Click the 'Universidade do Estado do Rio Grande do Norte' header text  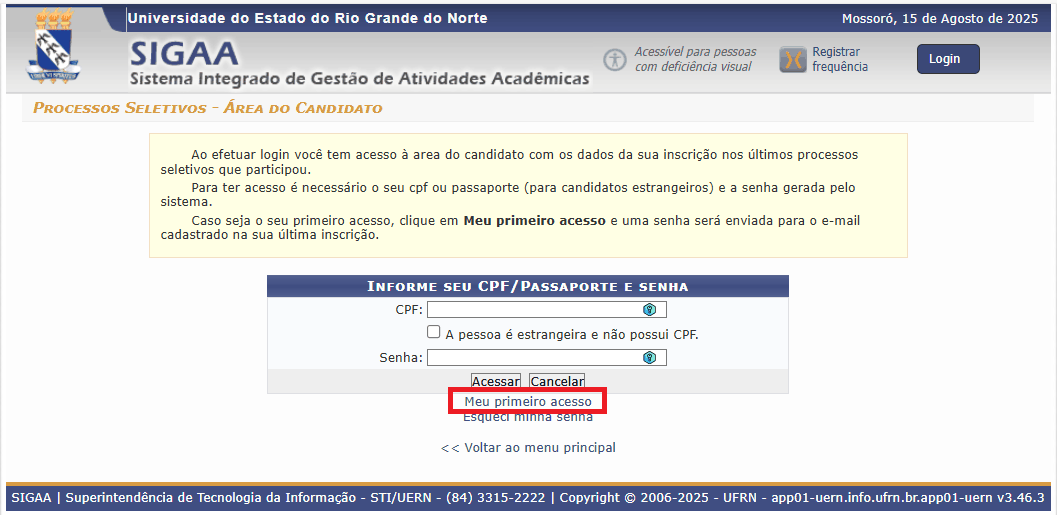coord(308,18)
